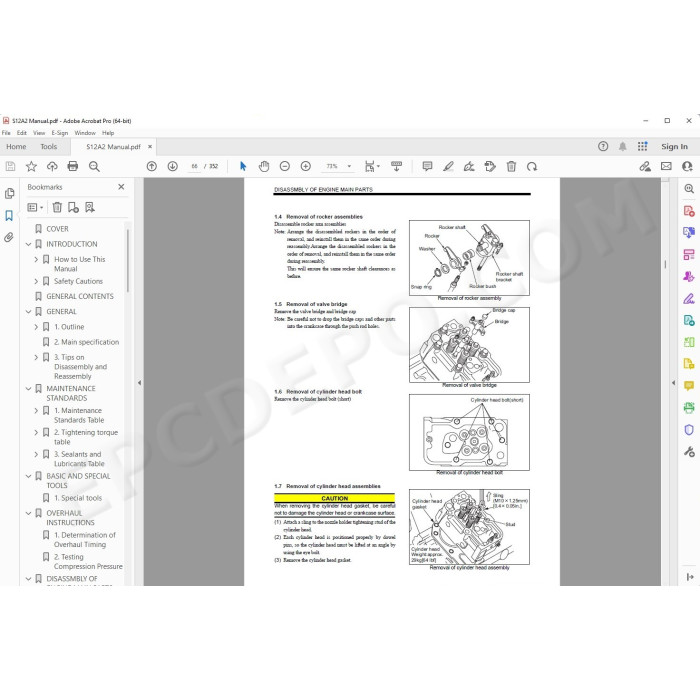This screenshot has height=700, width=700.
Task: Click the stamp tool icon
Action: (490, 167)
